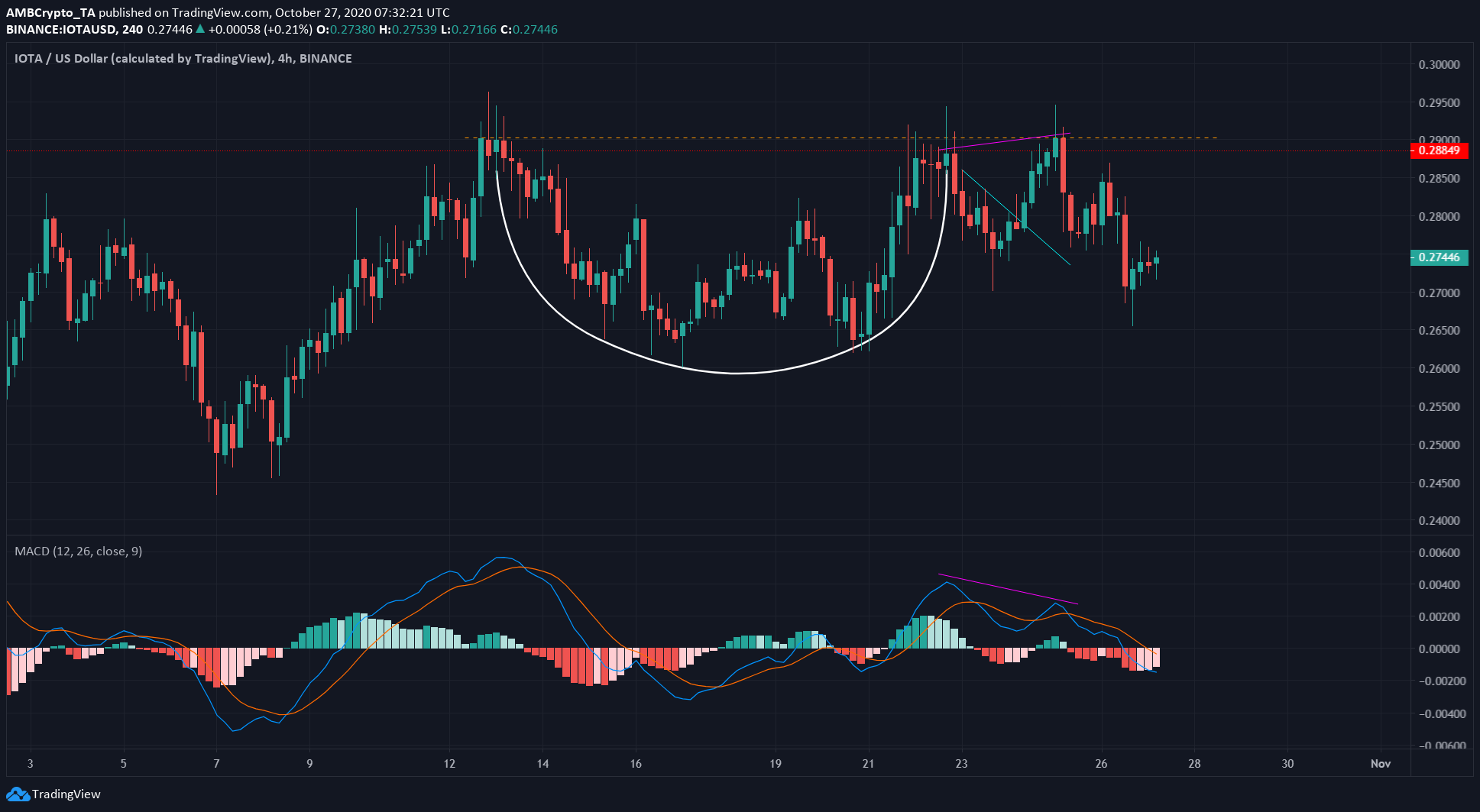Click the date label 12 on time axis

click(449, 764)
